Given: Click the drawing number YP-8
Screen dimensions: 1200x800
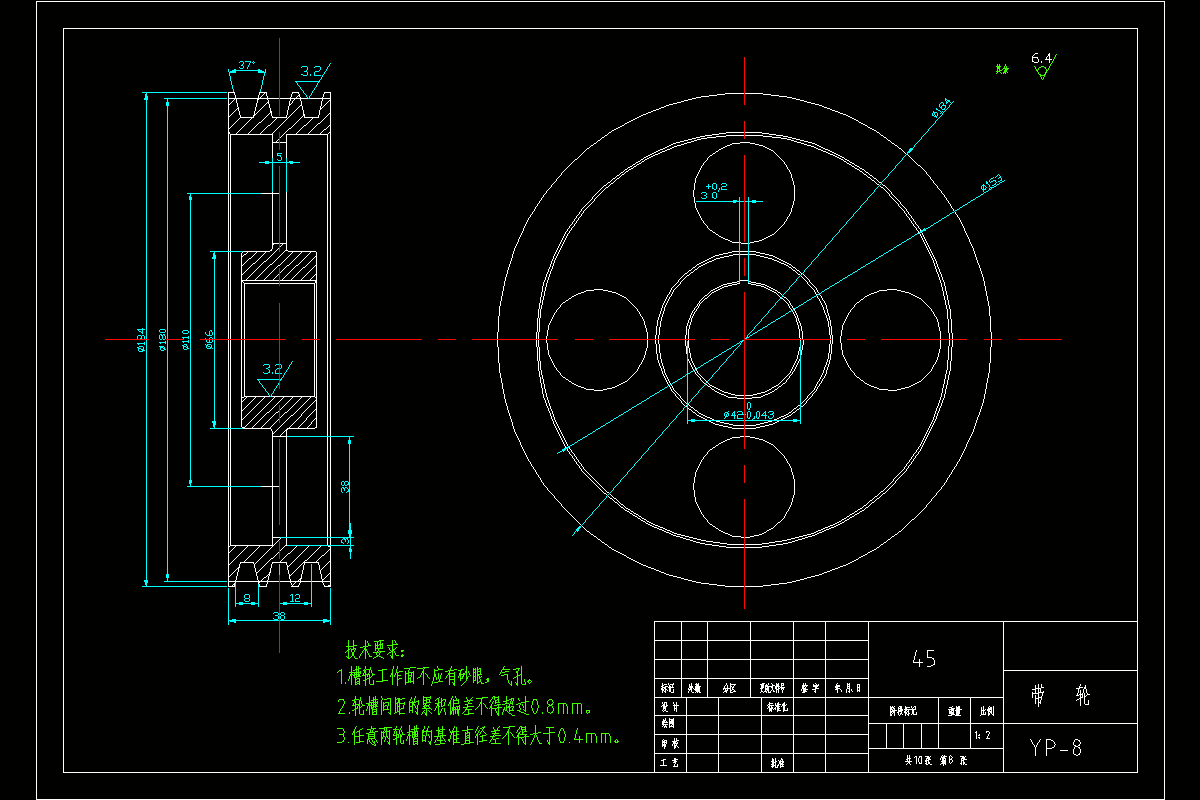Looking at the screenshot, I should click(x=1056, y=747).
